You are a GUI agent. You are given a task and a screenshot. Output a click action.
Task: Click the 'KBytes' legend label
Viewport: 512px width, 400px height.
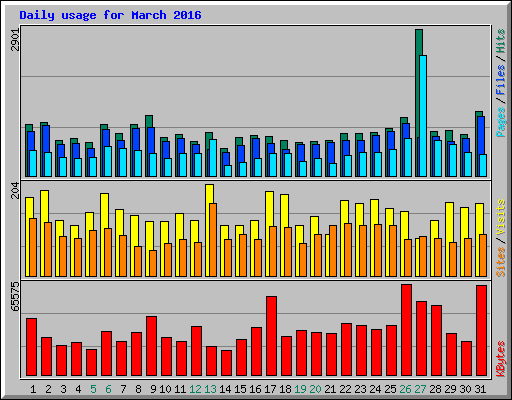point(501,359)
